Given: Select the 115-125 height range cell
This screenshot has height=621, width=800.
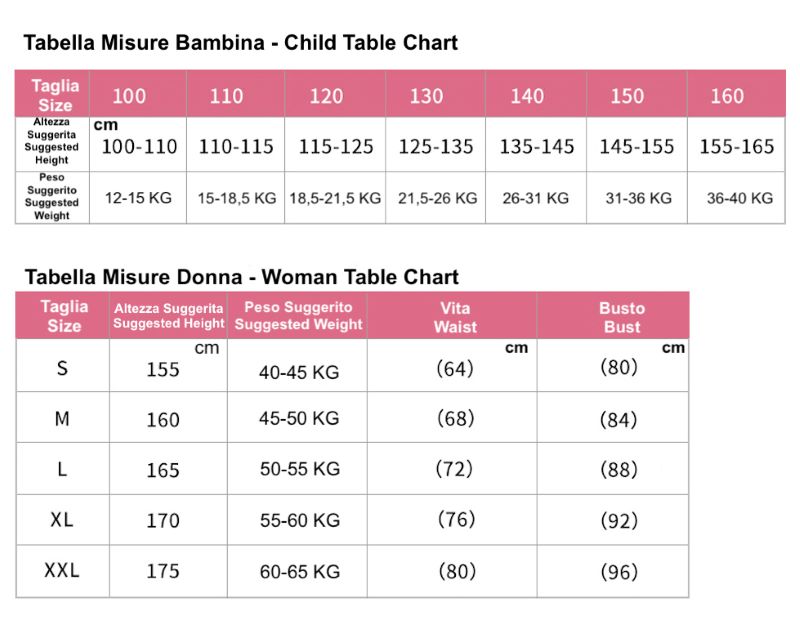Looking at the screenshot, I should point(336,147).
